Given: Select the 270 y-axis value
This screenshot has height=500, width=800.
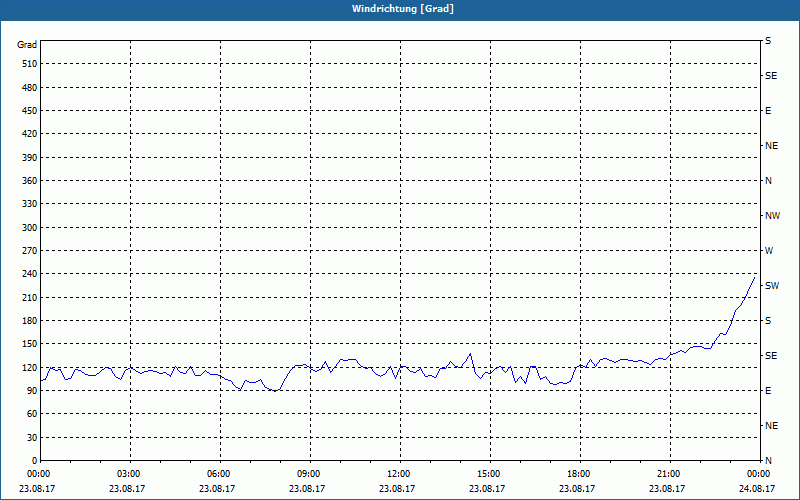Looking at the screenshot, I should [30, 251].
